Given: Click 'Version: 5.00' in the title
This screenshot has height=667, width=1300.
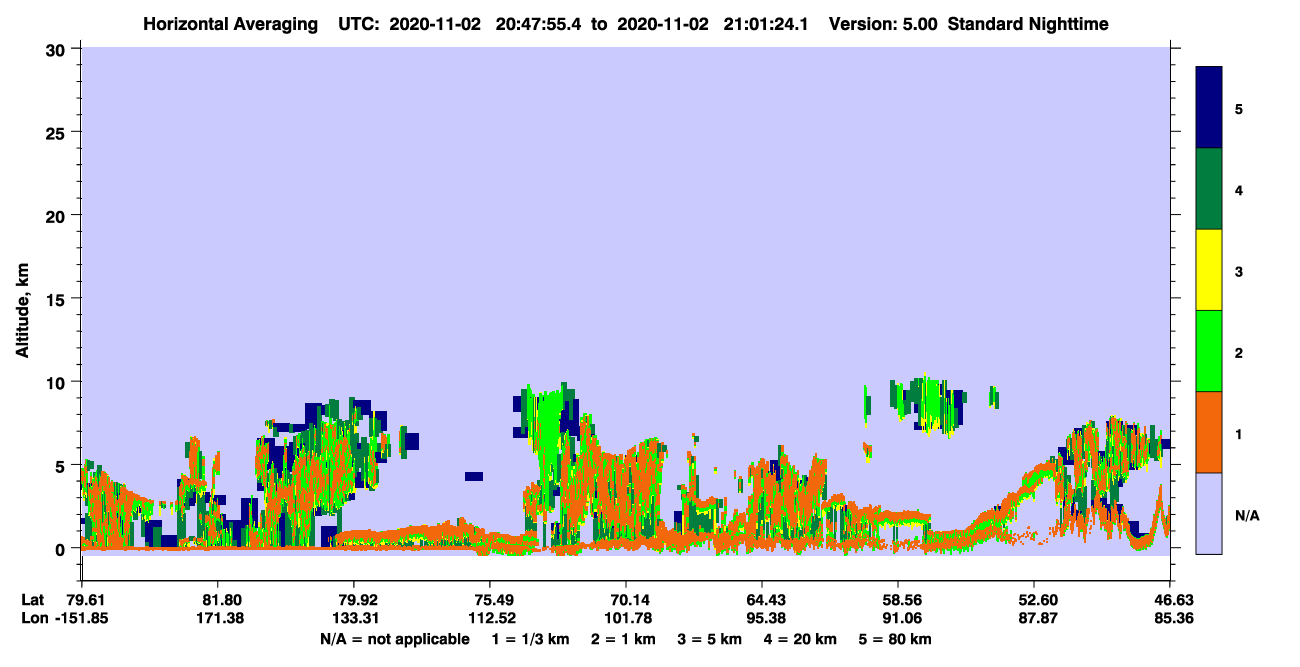Looking at the screenshot, I should click(882, 23).
